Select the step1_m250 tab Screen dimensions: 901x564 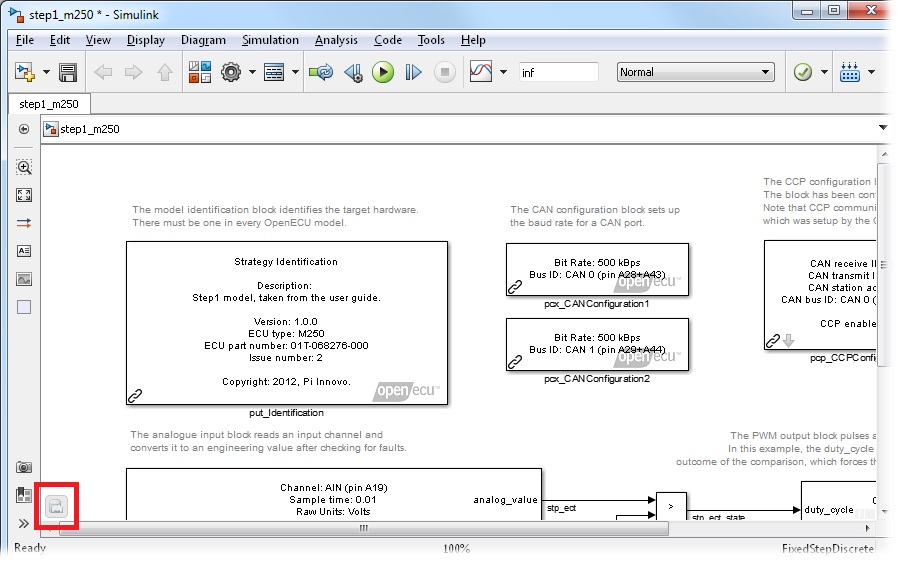(49, 104)
